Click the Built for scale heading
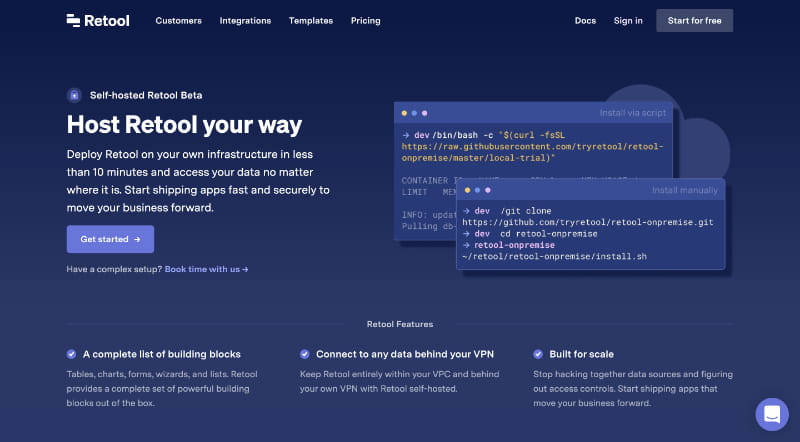This screenshot has height=442, width=800. (x=582, y=354)
